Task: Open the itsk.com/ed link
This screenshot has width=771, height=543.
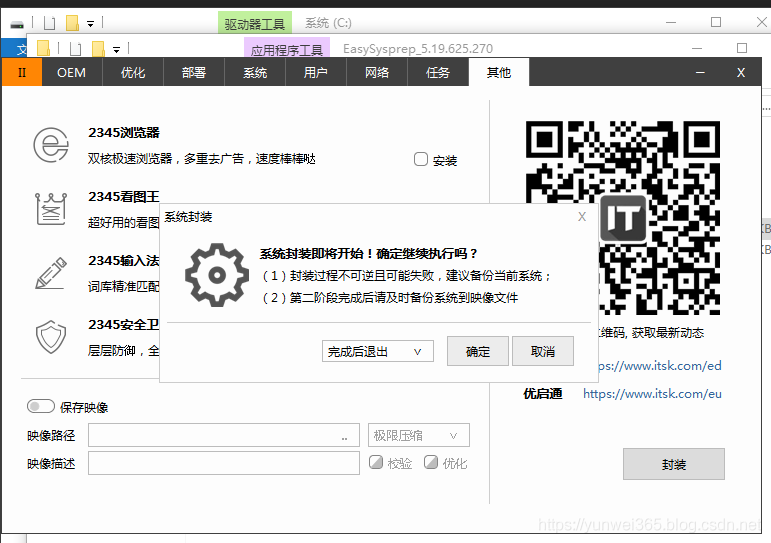Action: pyautogui.click(x=660, y=366)
